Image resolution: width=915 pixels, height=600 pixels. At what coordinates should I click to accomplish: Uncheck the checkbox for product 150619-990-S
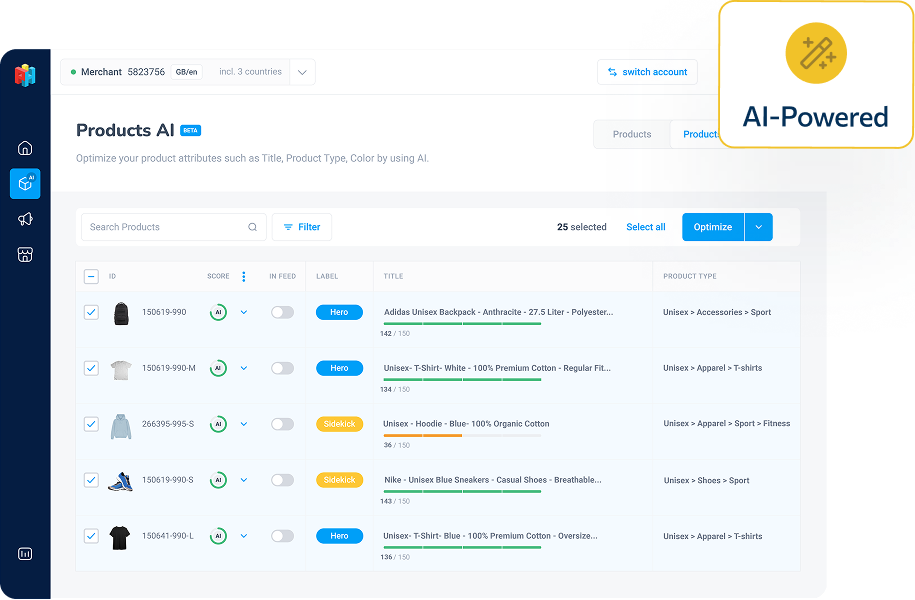(x=91, y=480)
